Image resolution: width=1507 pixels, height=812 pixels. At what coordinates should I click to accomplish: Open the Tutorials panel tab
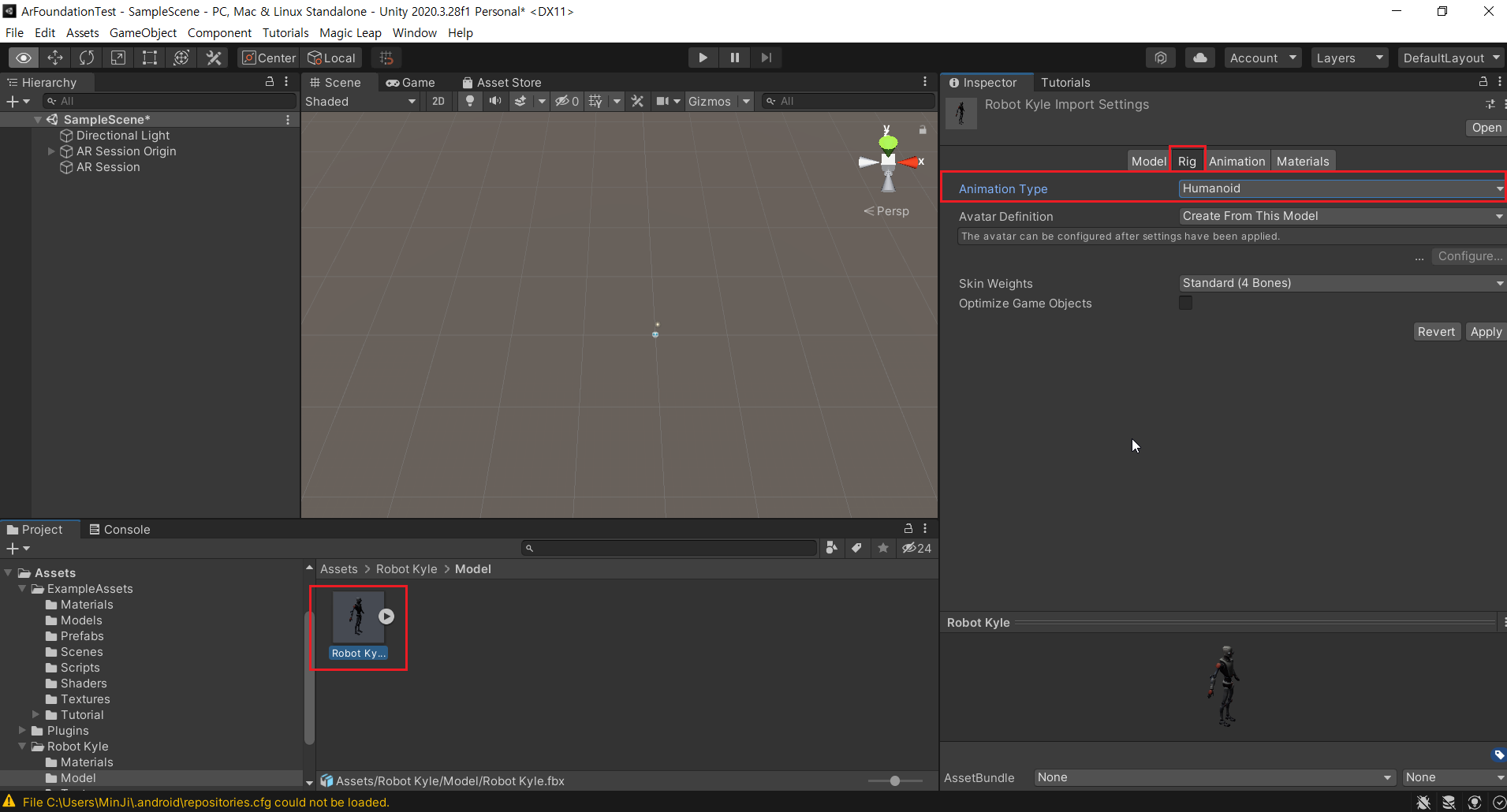[1065, 82]
